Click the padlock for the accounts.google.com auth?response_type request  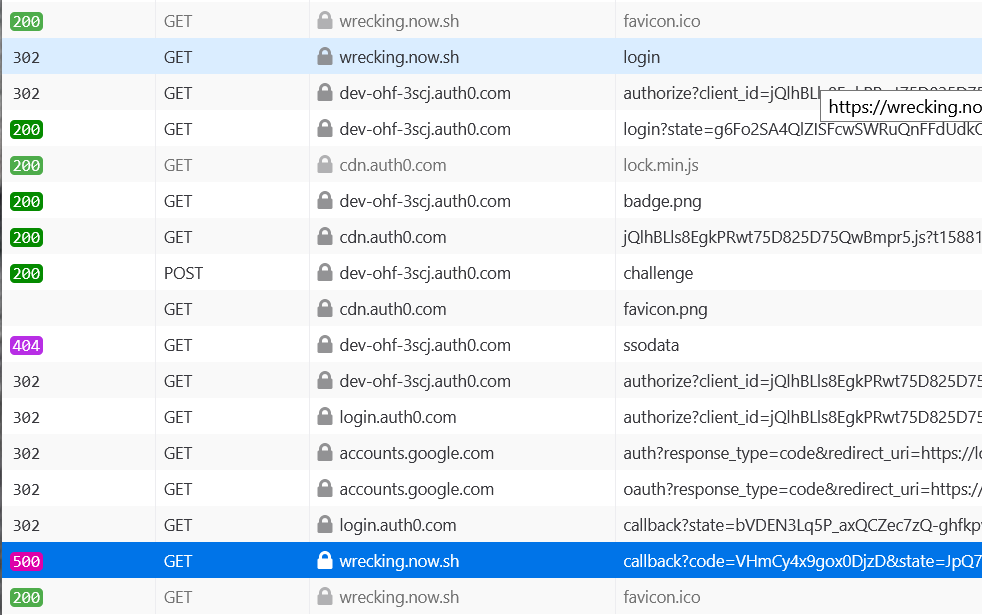pyautogui.click(x=324, y=452)
